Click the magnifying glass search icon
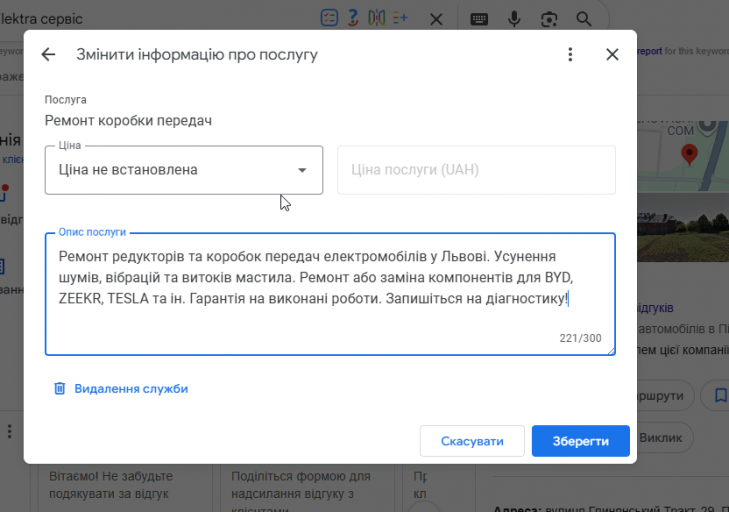 583,19
